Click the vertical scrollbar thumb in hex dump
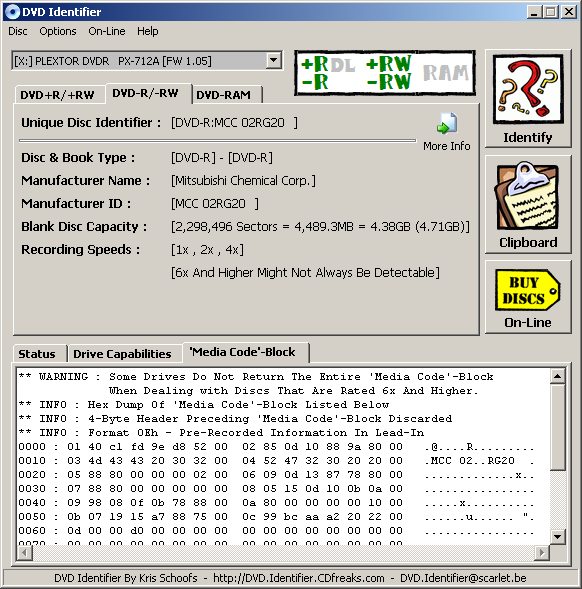Image resolution: width=582 pixels, height=589 pixels. pos(558,427)
